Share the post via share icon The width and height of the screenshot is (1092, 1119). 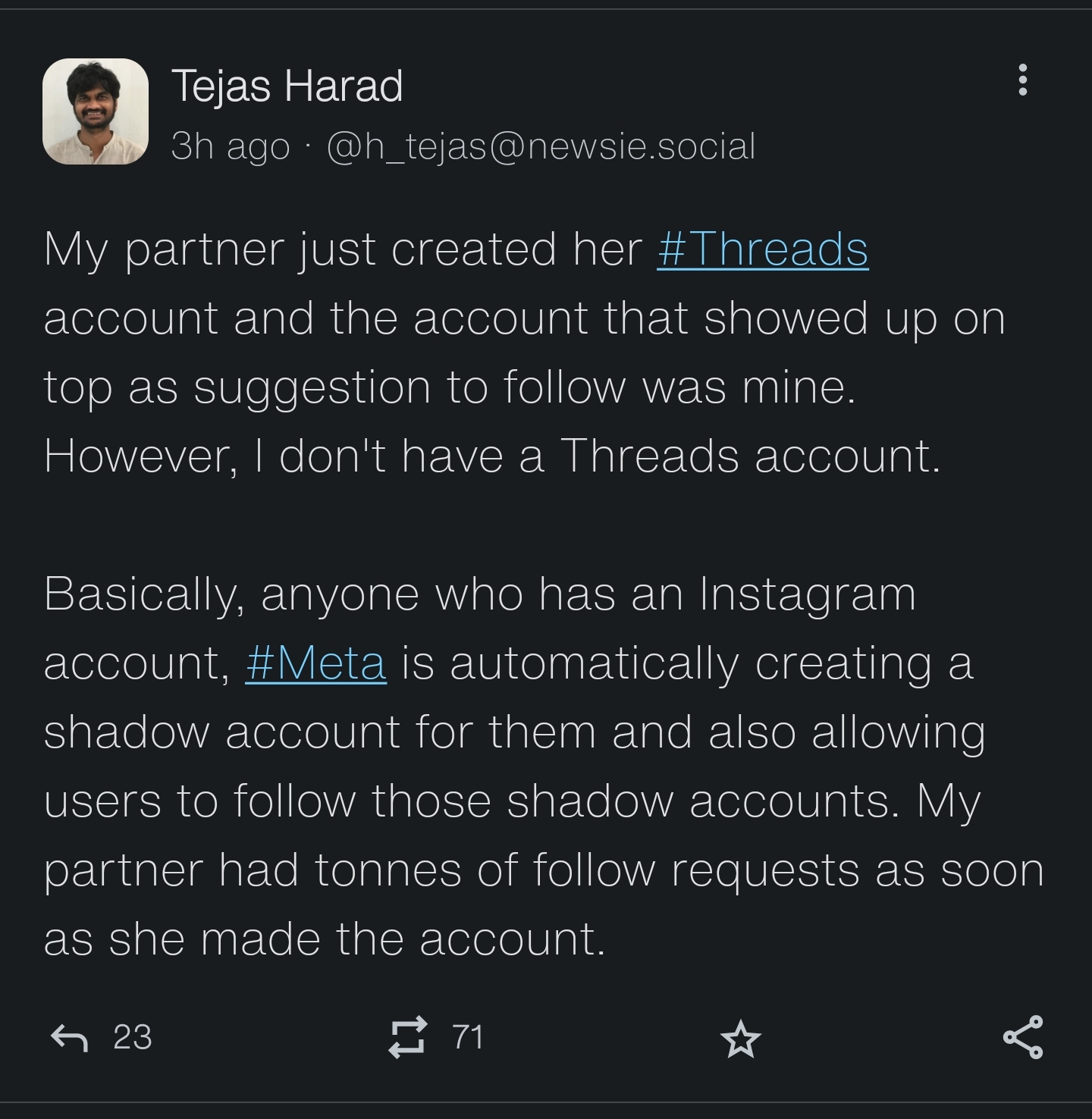tap(1023, 1037)
